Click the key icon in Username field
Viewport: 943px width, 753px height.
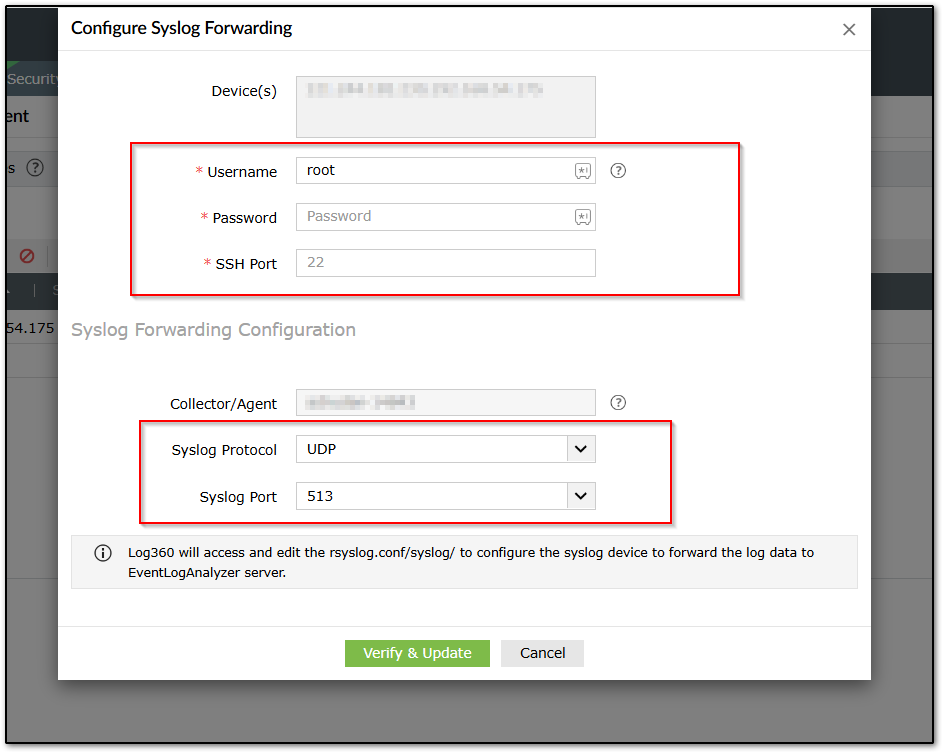tap(582, 171)
